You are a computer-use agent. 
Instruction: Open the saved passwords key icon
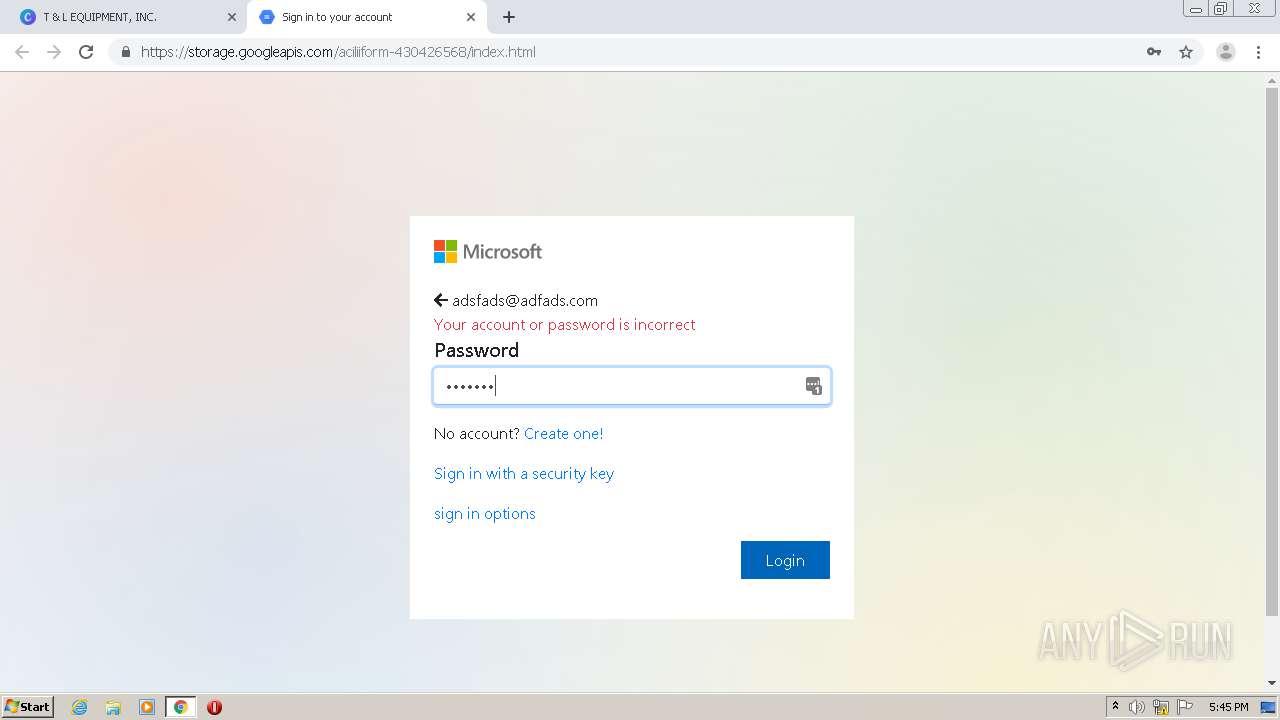(x=1154, y=52)
